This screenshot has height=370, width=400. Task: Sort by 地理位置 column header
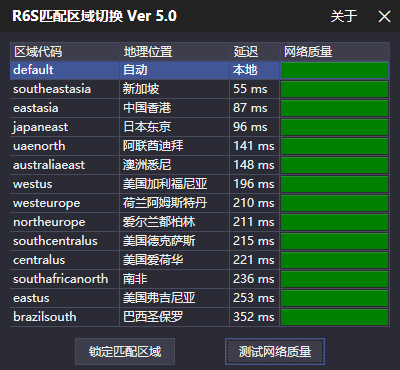pos(174,52)
